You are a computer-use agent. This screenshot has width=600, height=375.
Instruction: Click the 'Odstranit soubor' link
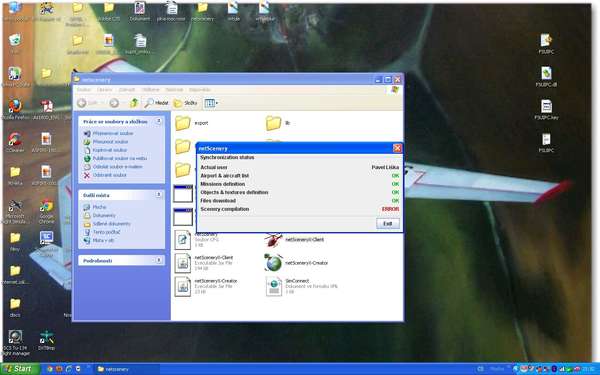[109, 175]
